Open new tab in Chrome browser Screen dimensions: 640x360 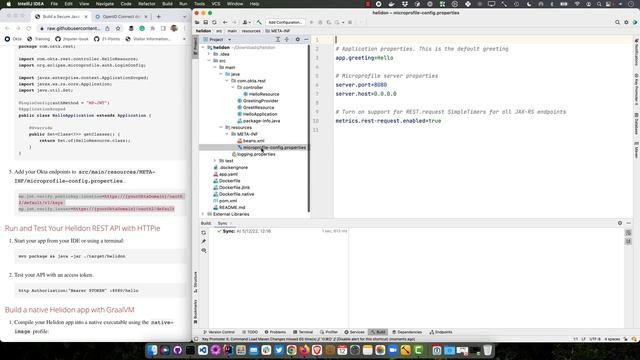pos(158,17)
